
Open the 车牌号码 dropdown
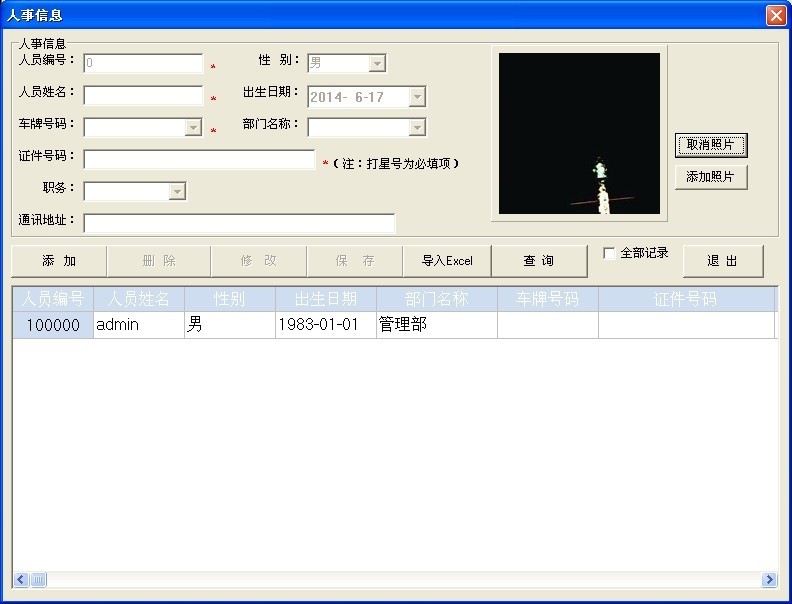coord(194,128)
